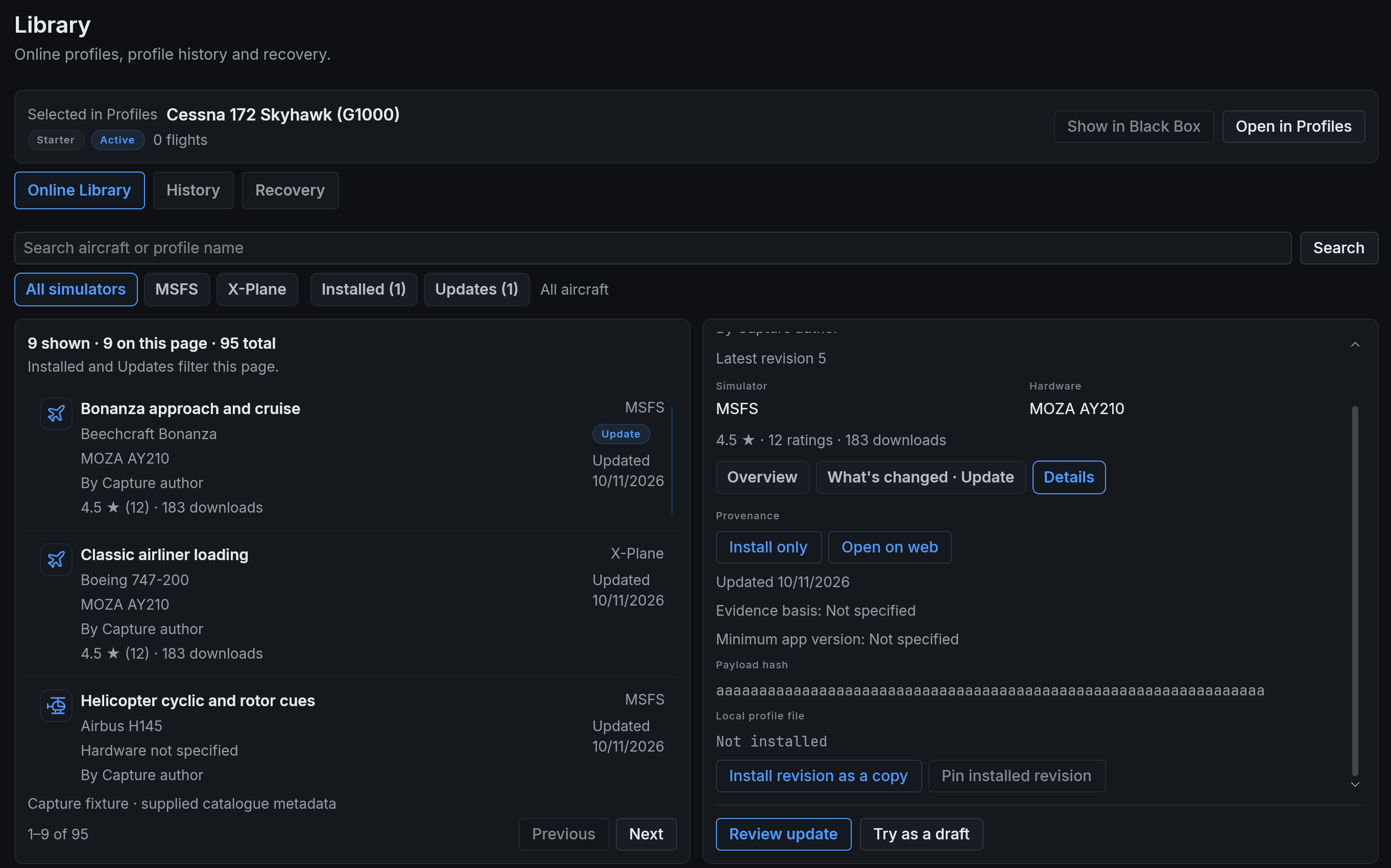Viewport: 1391px width, 868px height.
Task: Click the scroll-up chevron in details panel
Action: (x=1355, y=345)
